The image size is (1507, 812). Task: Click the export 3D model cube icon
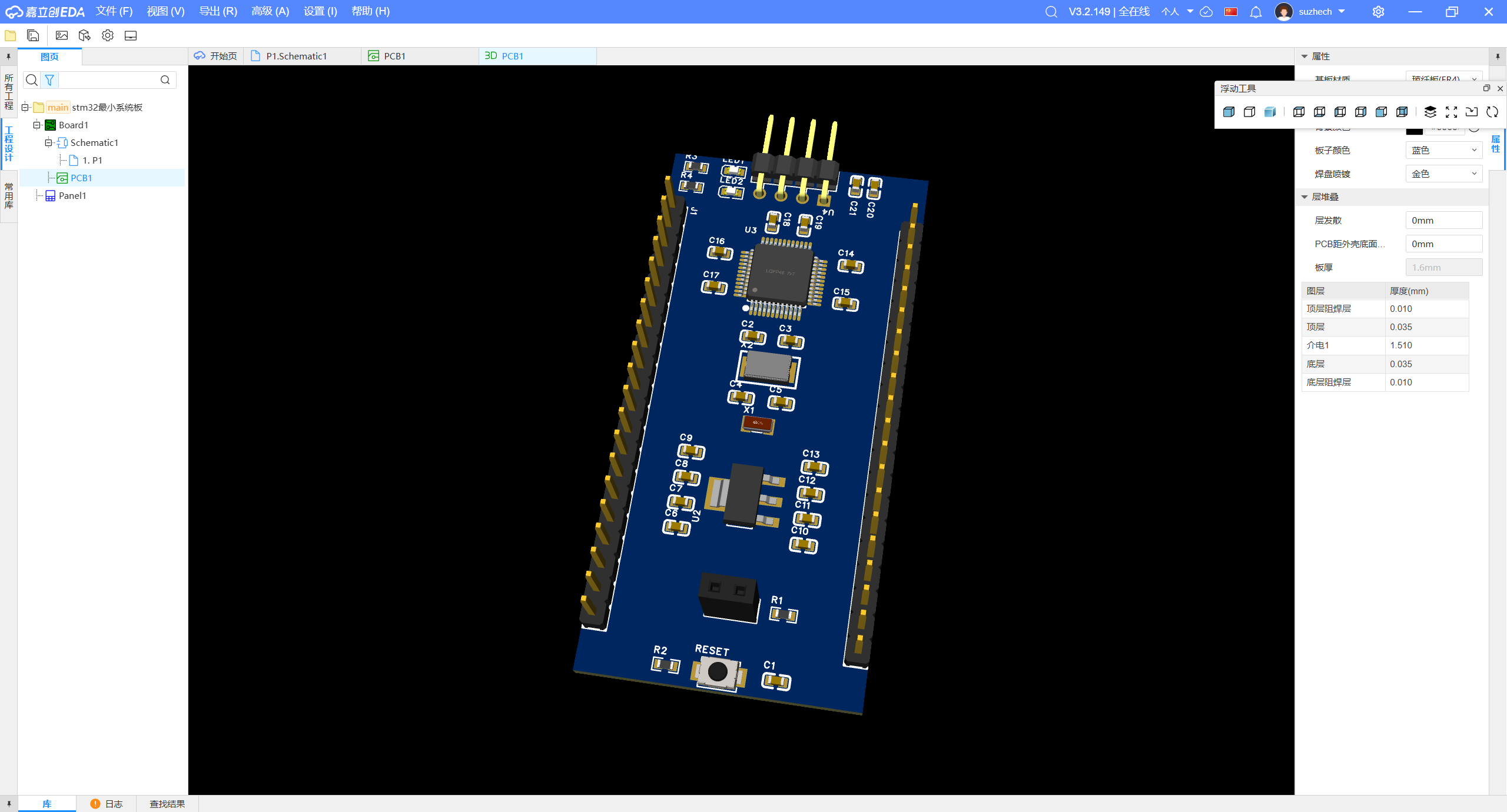[85, 35]
